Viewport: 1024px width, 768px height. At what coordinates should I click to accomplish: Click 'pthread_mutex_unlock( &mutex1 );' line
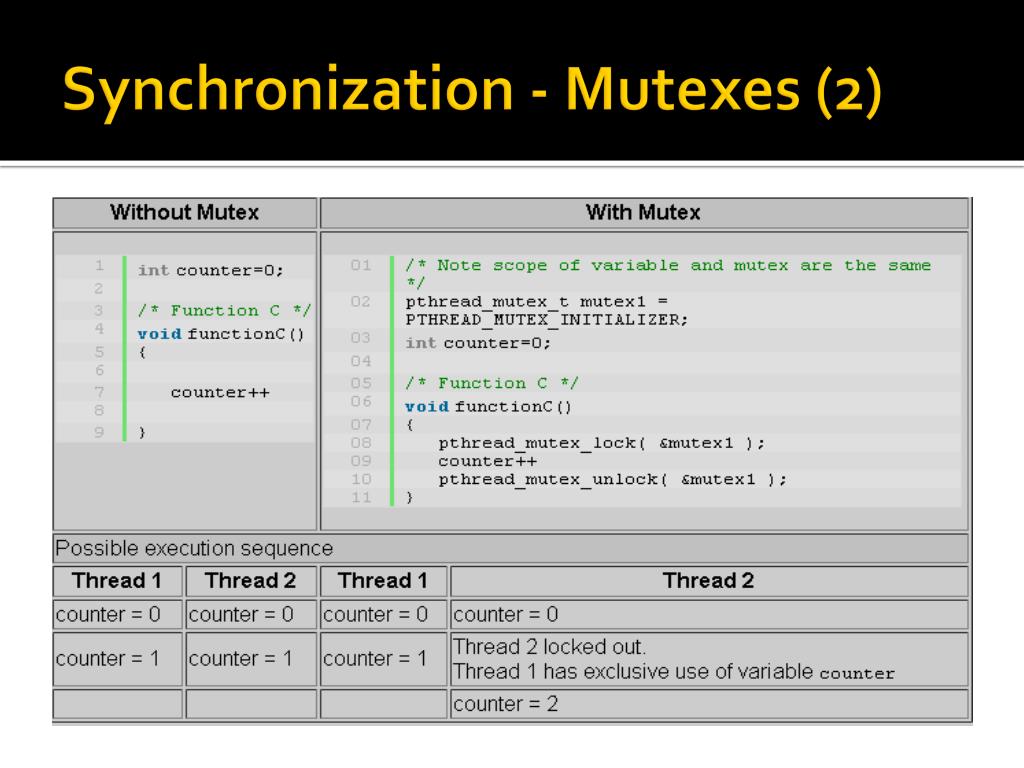613,479
